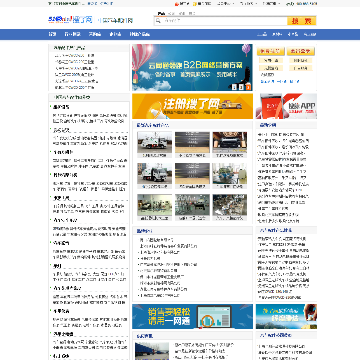Image resolution: width=360 pixels, height=360 pixels.
Task: Open the third-row left factory equipment thumbnail
Action: (x=155, y=205)
